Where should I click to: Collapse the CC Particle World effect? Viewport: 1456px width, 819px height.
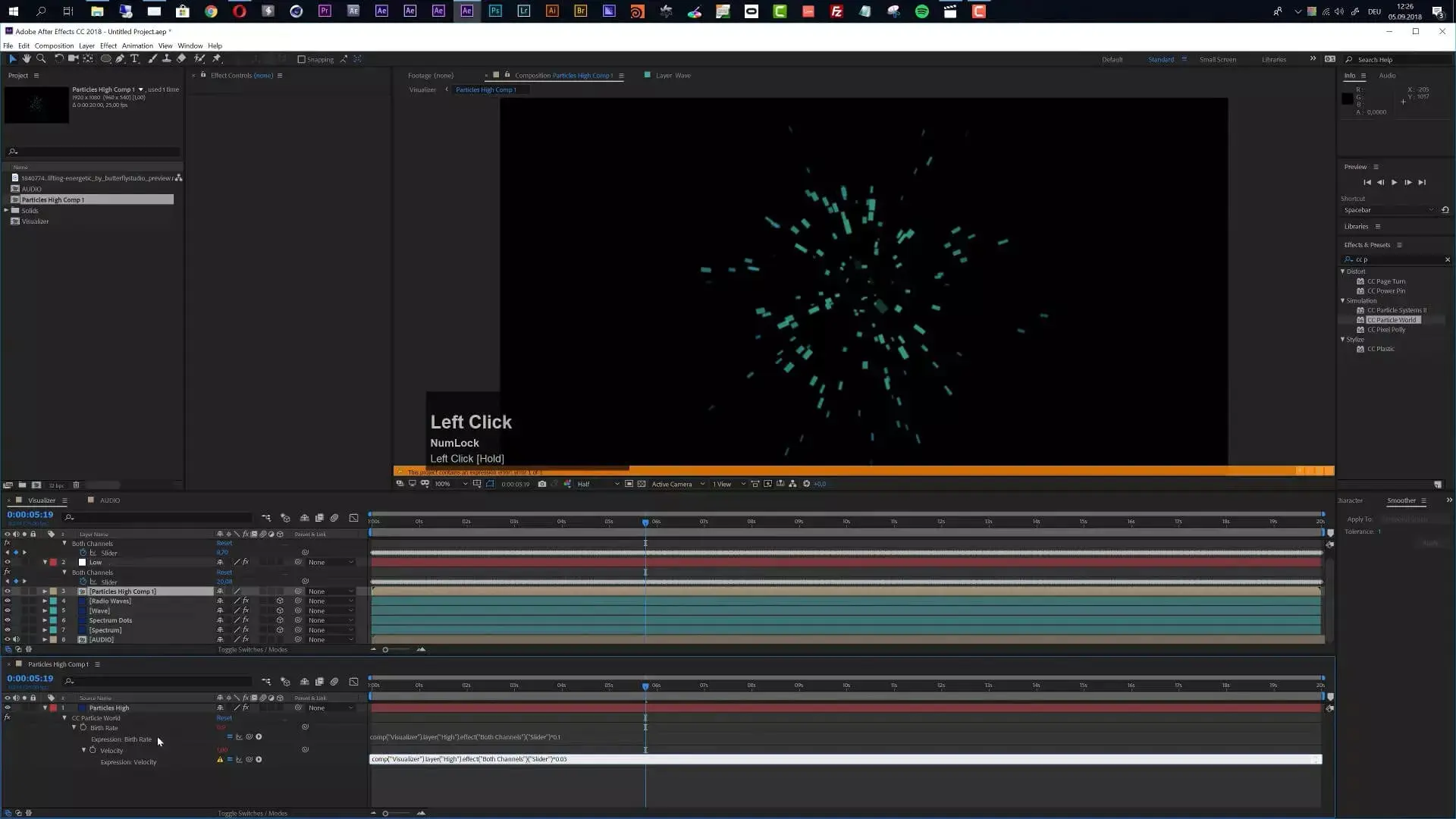click(x=64, y=718)
